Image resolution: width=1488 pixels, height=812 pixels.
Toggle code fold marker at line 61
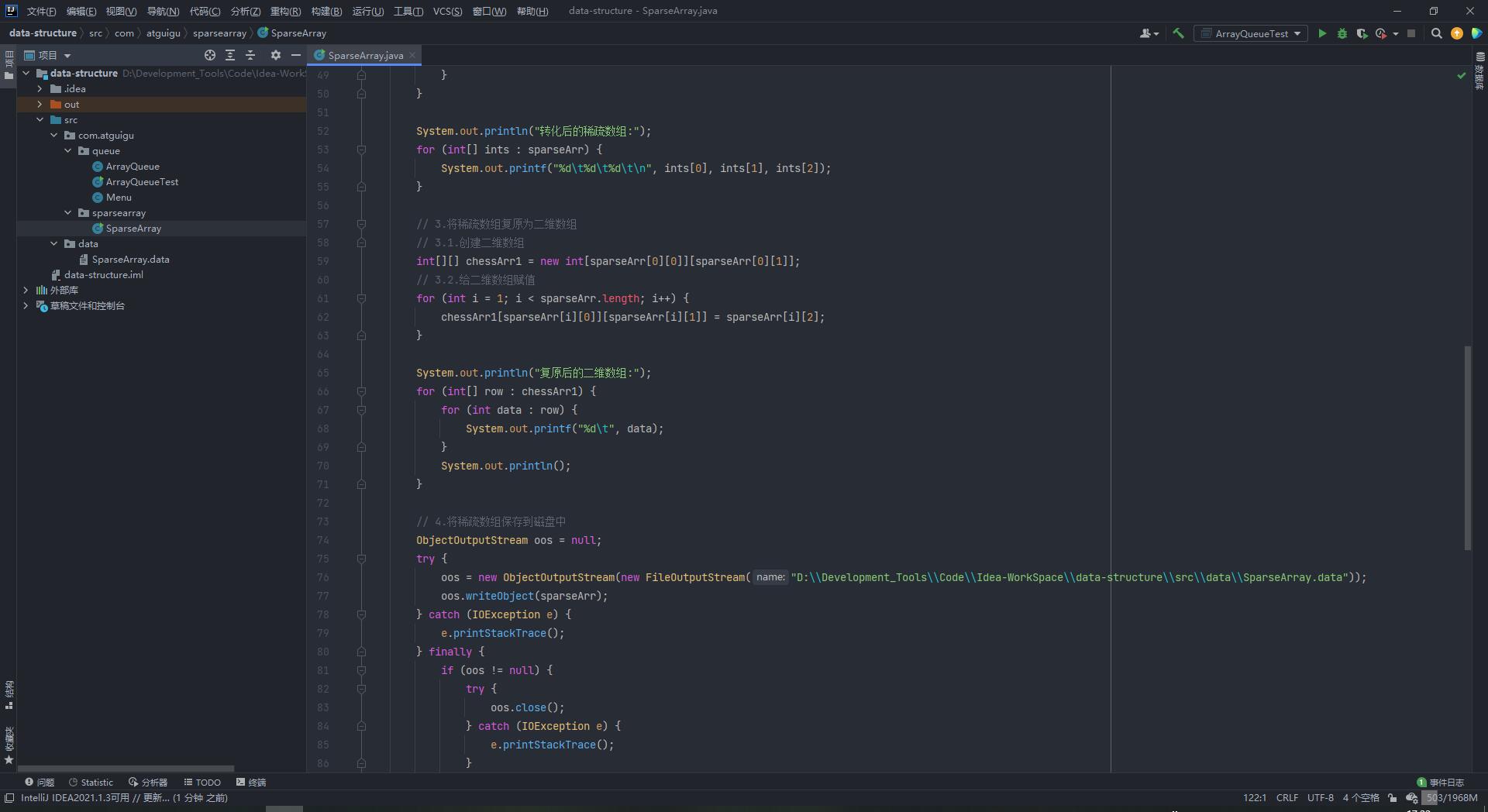point(361,298)
